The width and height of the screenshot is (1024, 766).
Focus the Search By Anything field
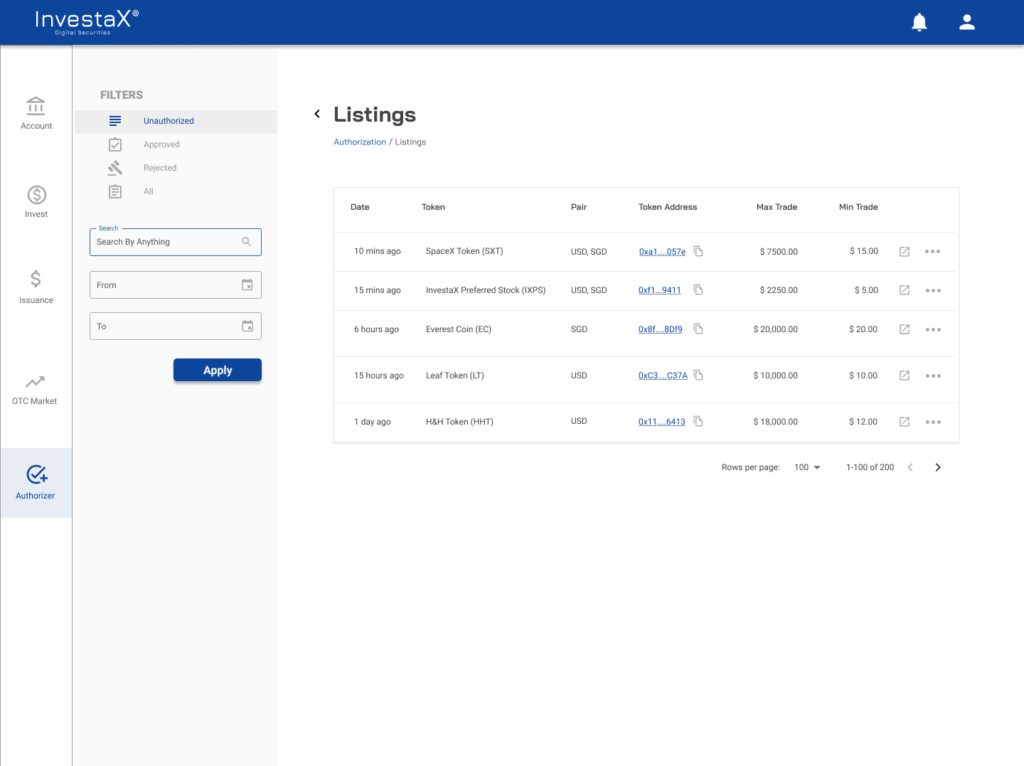pos(165,242)
